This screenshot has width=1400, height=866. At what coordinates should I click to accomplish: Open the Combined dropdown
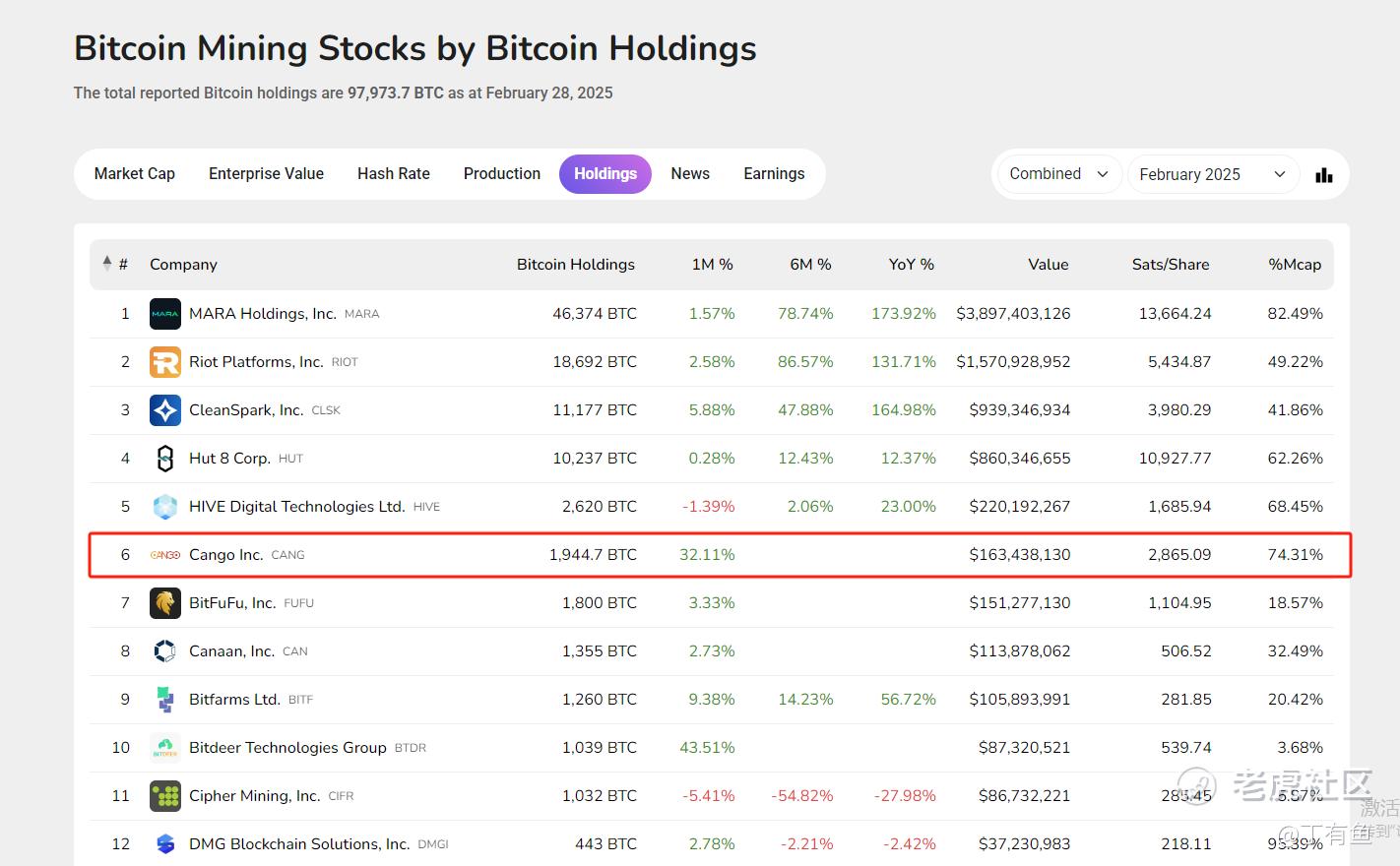pos(1058,174)
